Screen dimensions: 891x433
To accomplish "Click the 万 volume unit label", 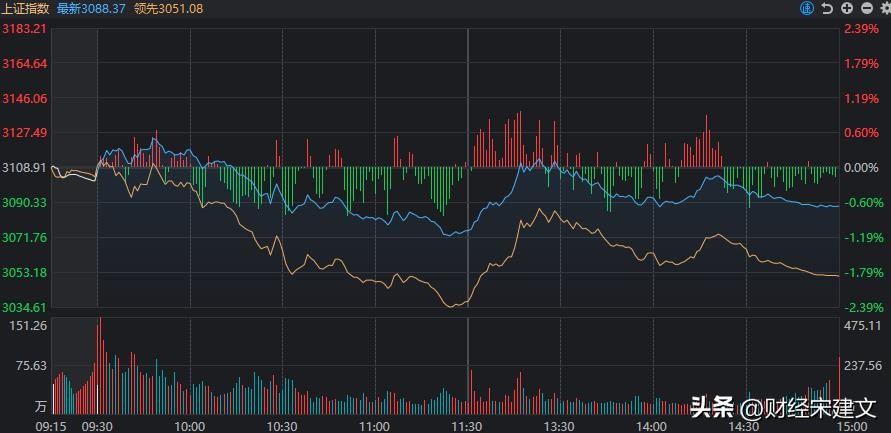I will pyautogui.click(x=41, y=407).
